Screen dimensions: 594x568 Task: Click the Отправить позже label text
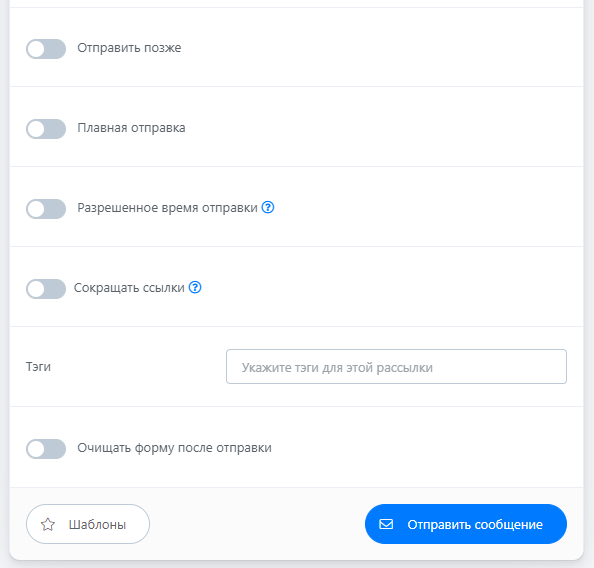click(129, 48)
